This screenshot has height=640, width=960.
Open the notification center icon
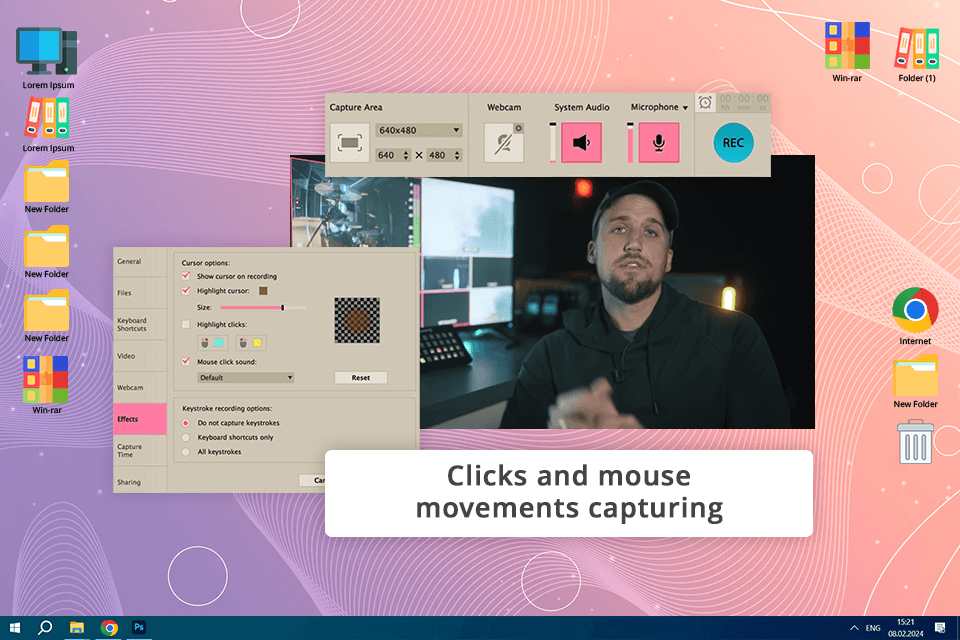click(940, 627)
